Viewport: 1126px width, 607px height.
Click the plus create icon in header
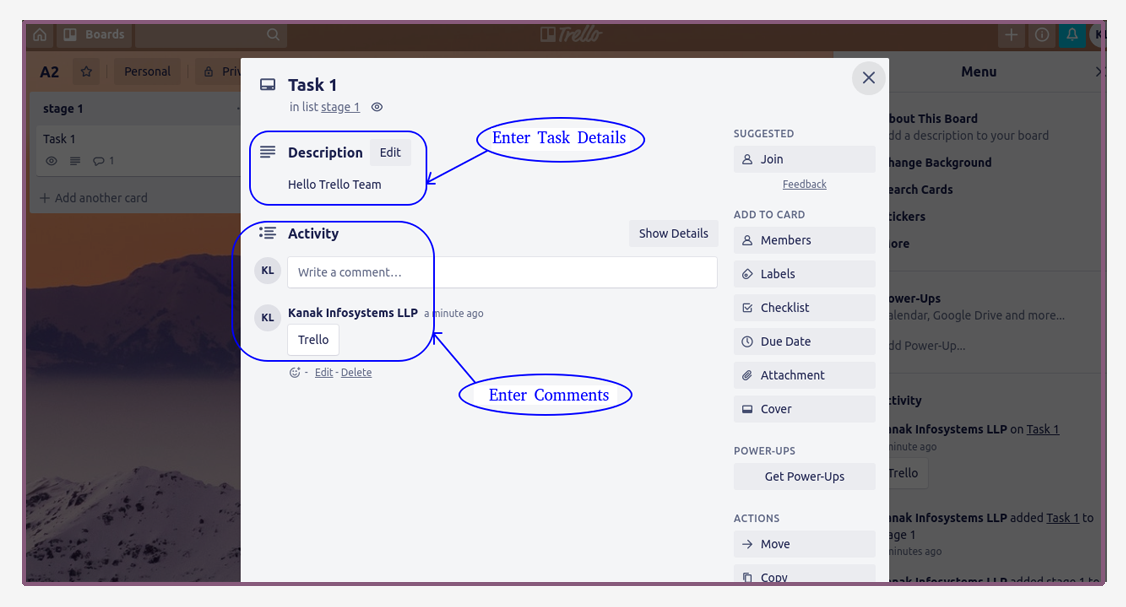click(1011, 34)
